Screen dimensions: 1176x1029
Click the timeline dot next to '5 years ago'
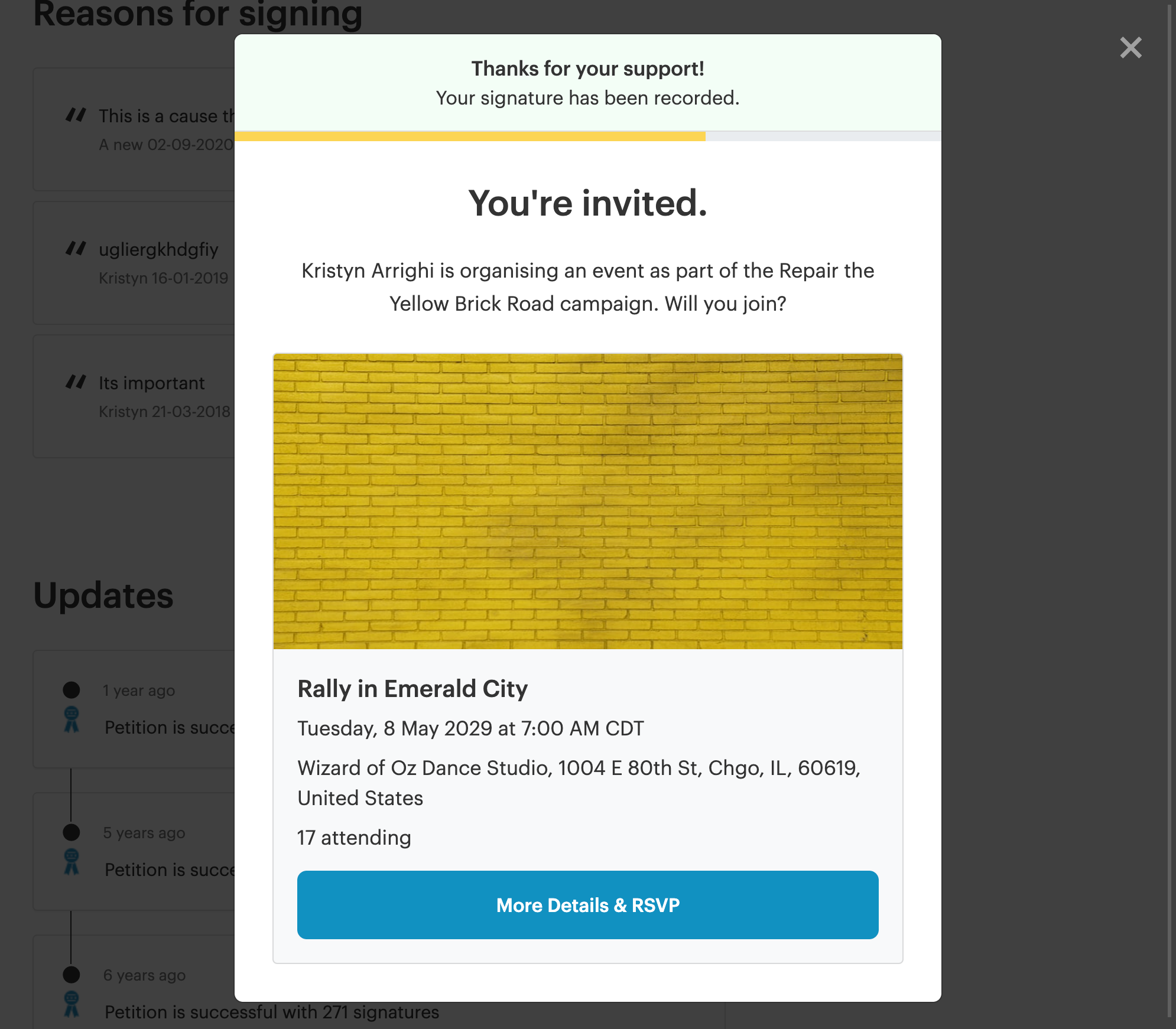(72, 832)
